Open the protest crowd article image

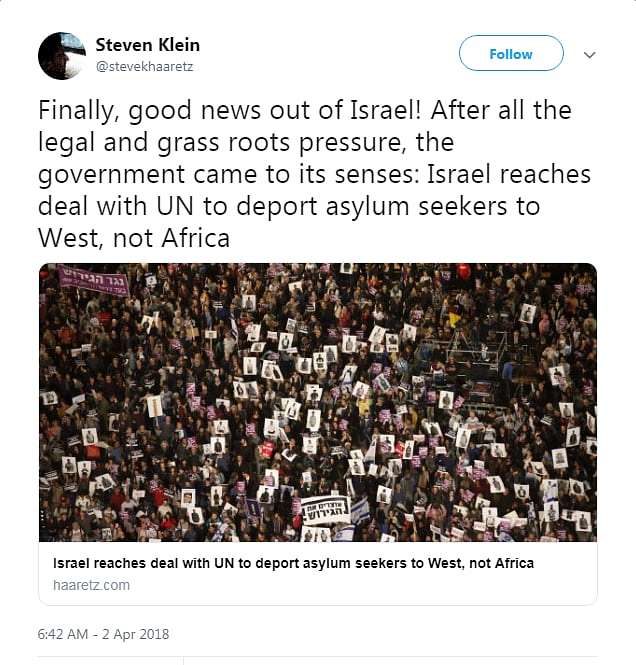[318, 402]
